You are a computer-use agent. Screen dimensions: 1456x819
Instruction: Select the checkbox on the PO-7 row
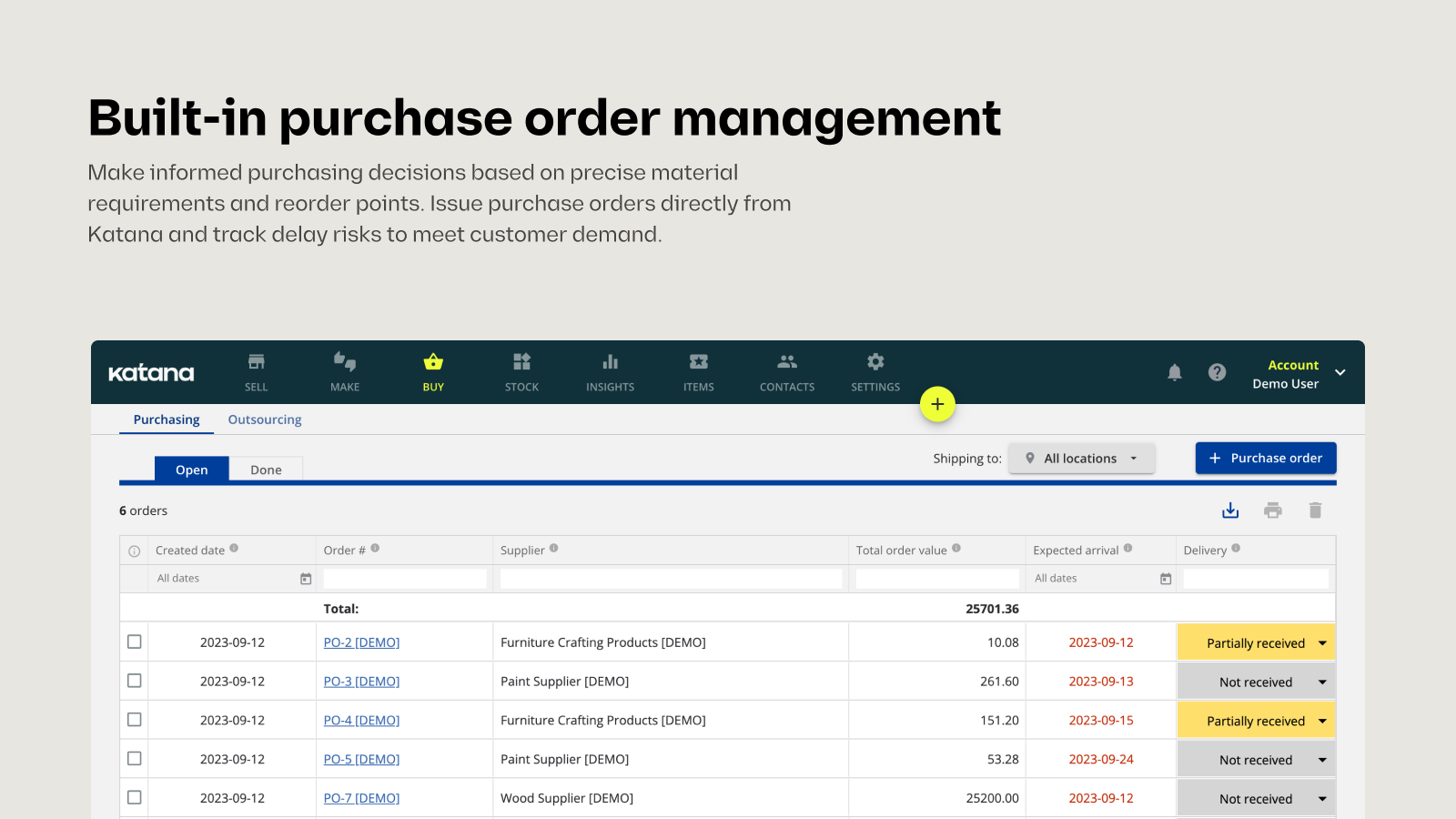(x=134, y=797)
